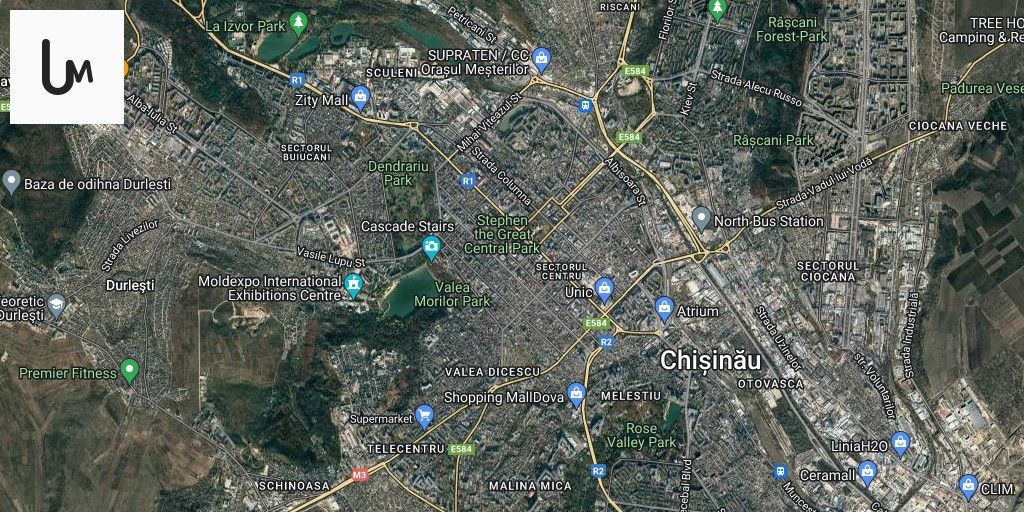This screenshot has width=1024, height=512.
Task: Click the Zity Mall shopping pin
Action: point(360,97)
